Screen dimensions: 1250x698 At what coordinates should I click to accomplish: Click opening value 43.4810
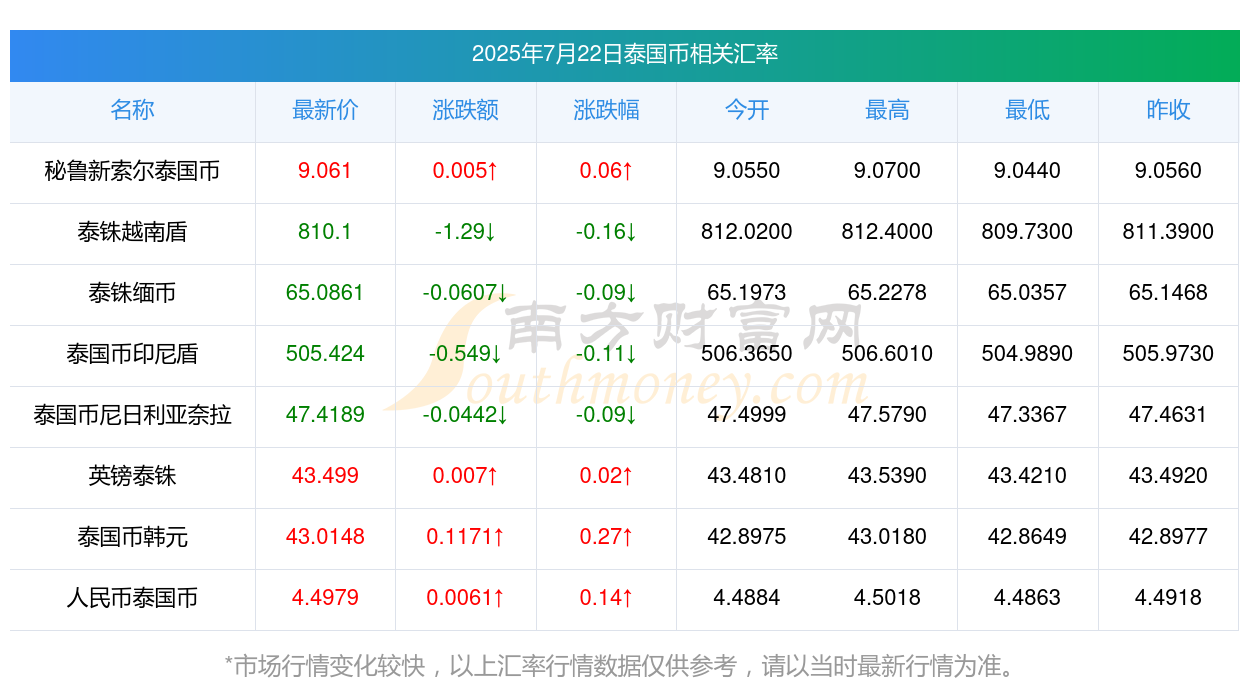(747, 476)
